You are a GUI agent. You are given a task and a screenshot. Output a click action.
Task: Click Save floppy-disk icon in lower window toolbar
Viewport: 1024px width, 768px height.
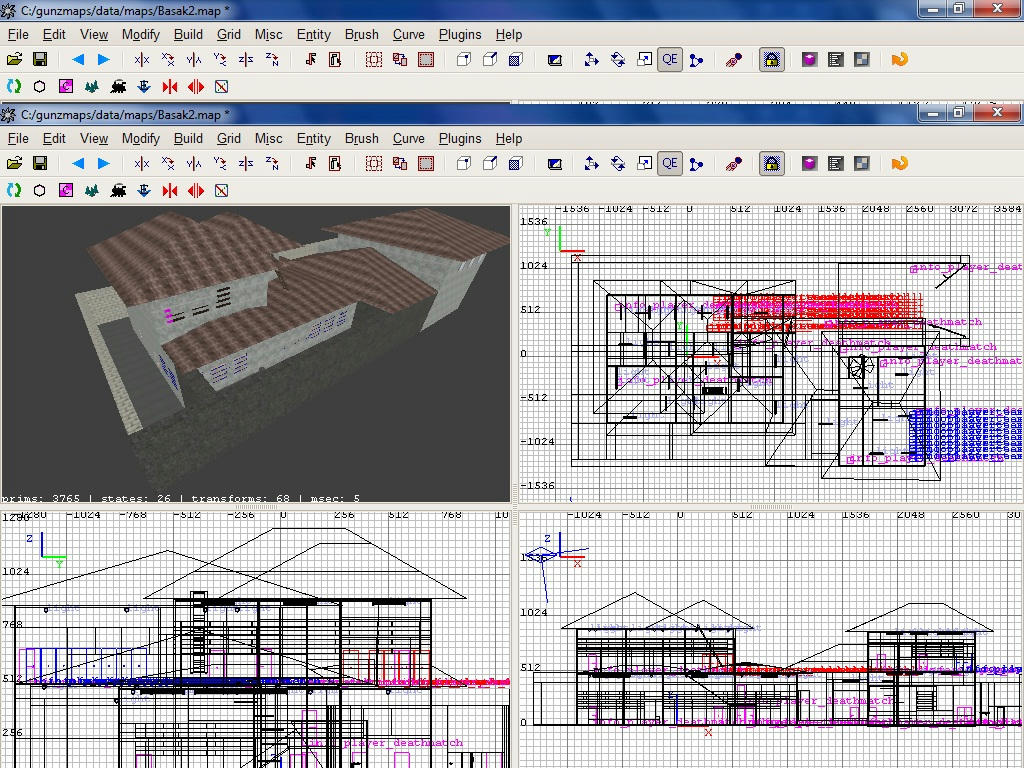click(x=40, y=163)
